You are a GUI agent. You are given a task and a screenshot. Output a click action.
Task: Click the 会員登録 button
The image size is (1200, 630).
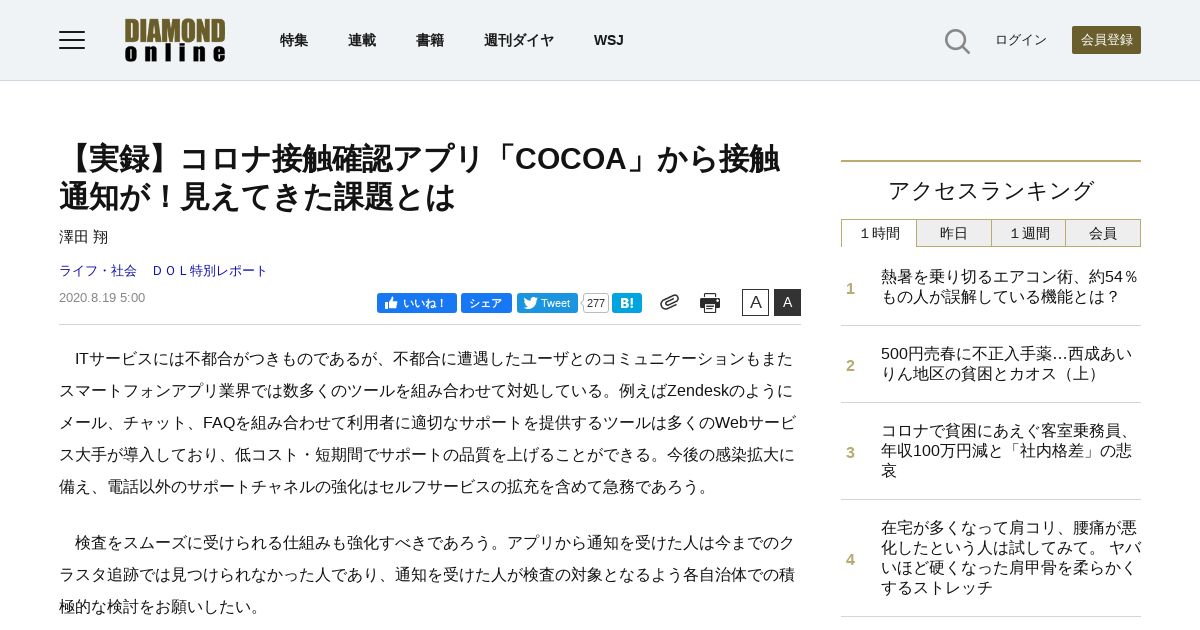tap(1106, 40)
